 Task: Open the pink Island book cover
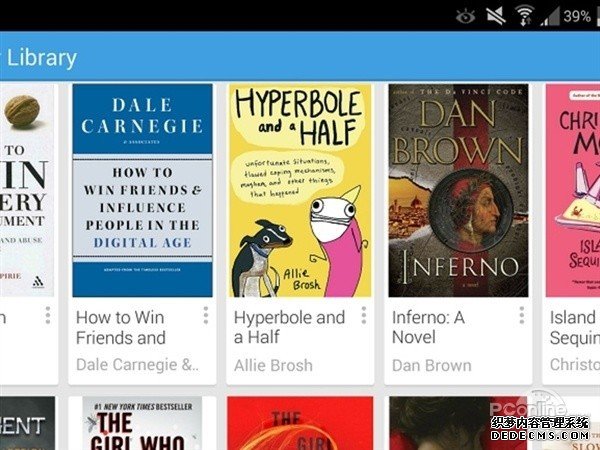tap(573, 190)
